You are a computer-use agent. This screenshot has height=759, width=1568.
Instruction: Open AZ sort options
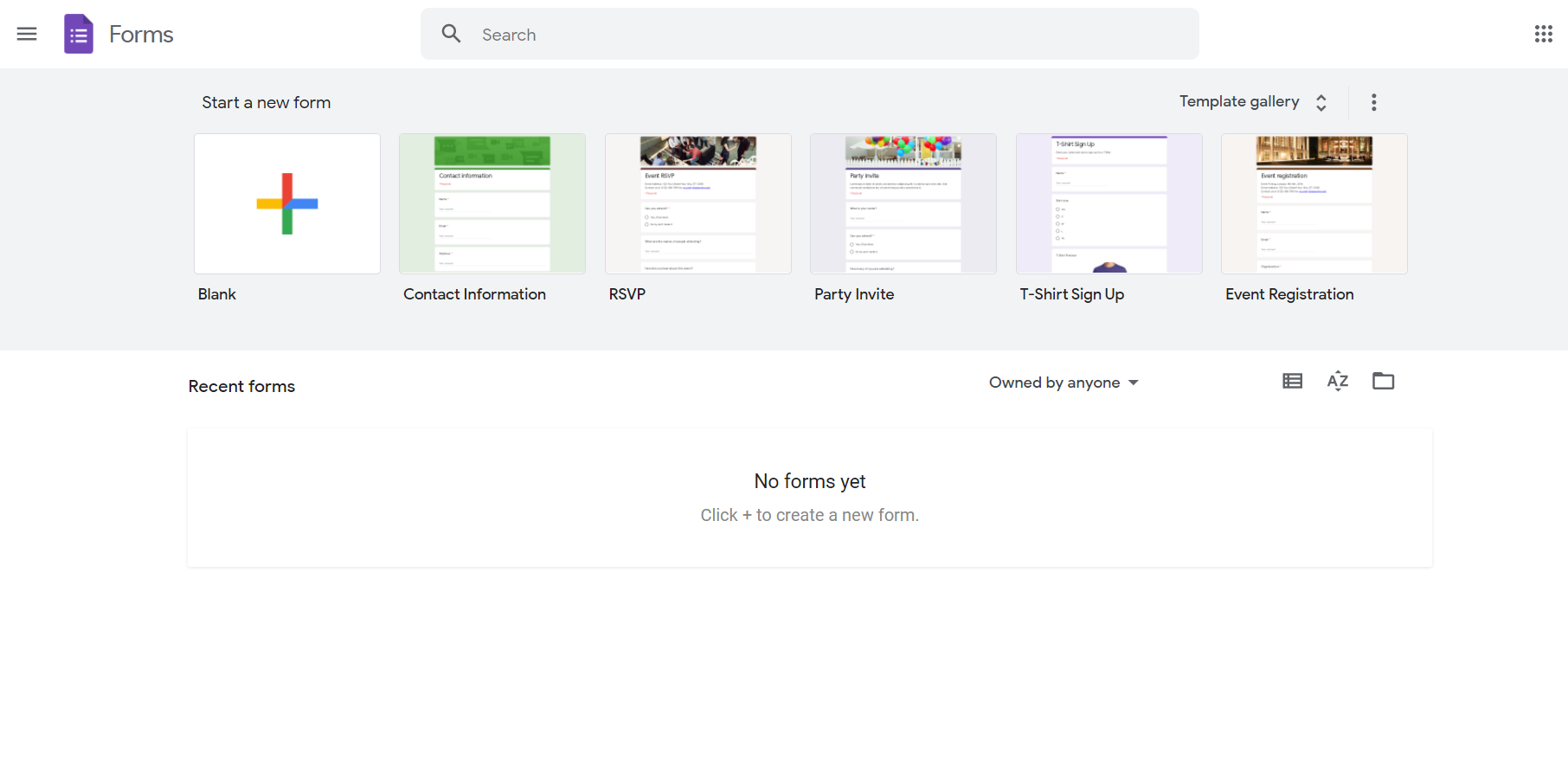[1337, 382]
